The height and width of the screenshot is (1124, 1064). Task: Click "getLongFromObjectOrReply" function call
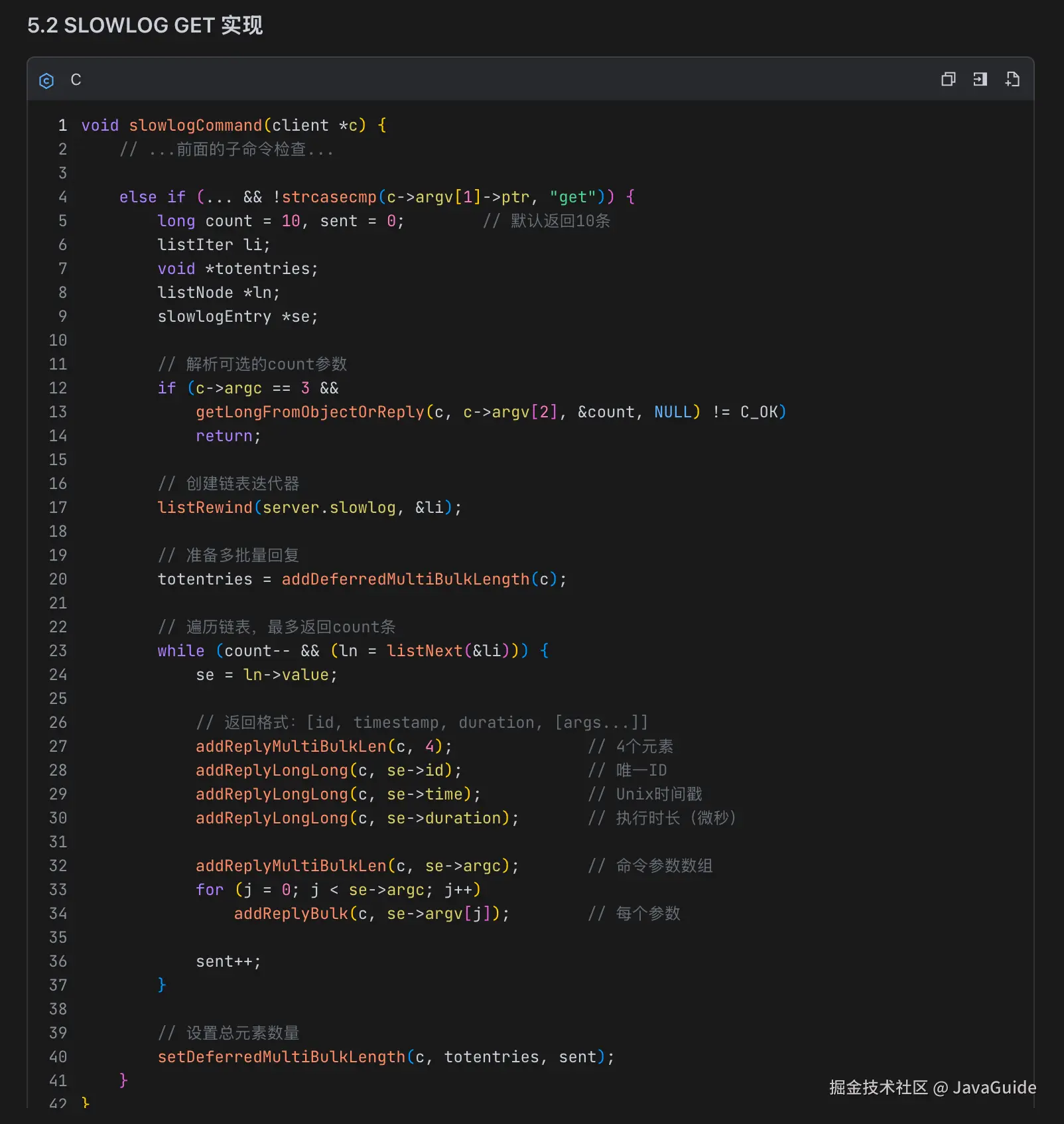point(310,412)
